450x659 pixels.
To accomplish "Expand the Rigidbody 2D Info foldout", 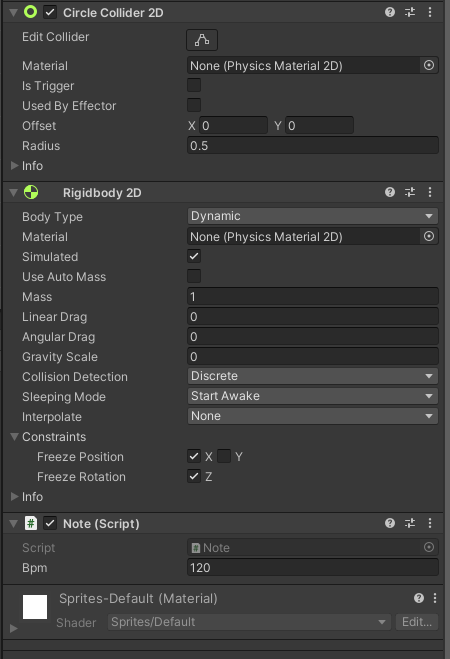I will [x=14, y=496].
